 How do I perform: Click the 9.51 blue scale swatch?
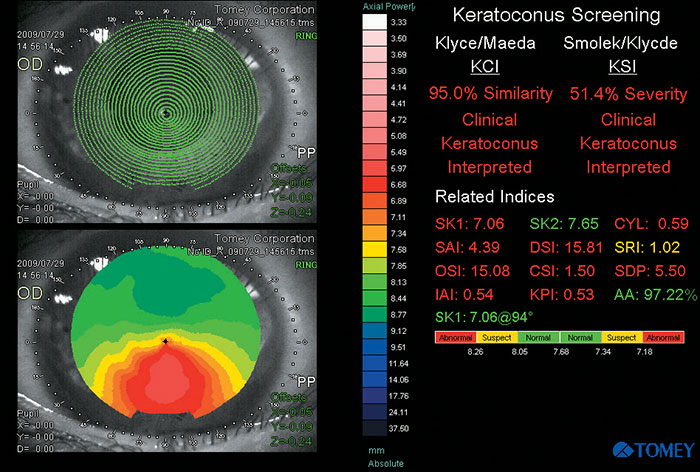(375, 347)
